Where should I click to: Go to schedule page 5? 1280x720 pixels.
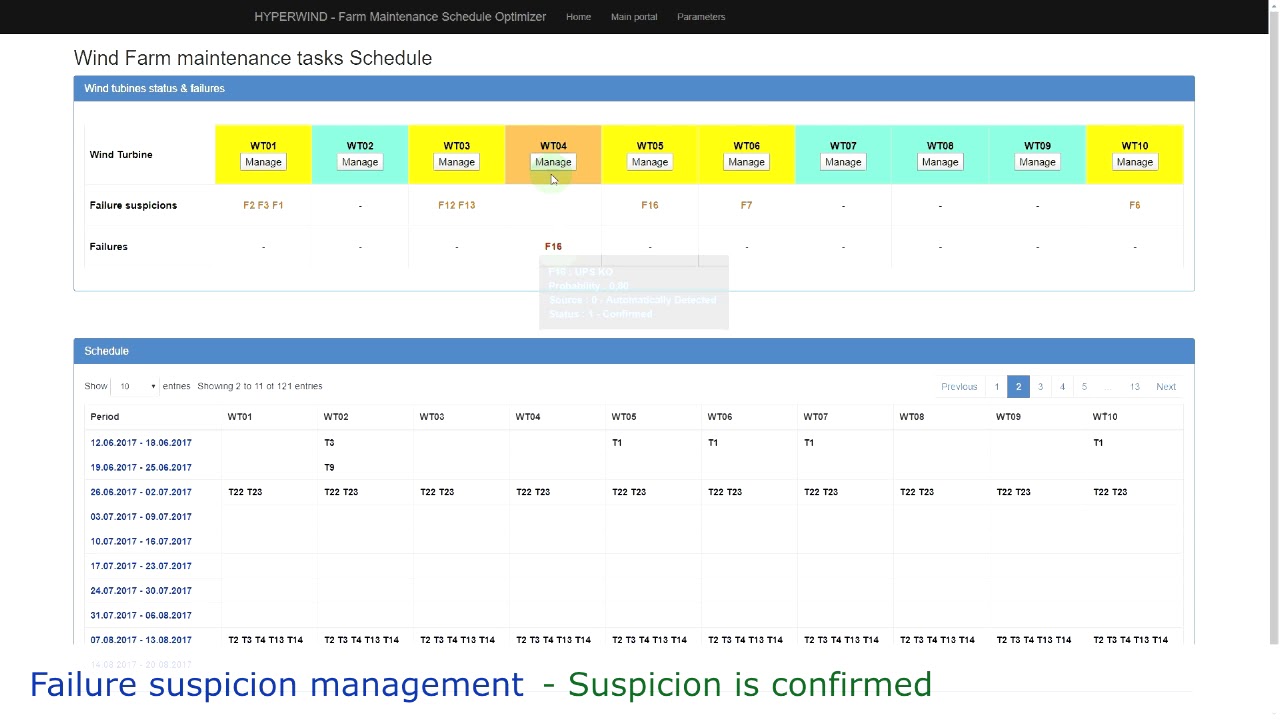coord(1084,387)
